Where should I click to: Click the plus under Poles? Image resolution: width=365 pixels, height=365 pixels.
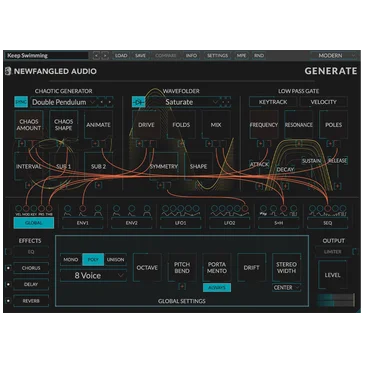[x=330, y=144]
